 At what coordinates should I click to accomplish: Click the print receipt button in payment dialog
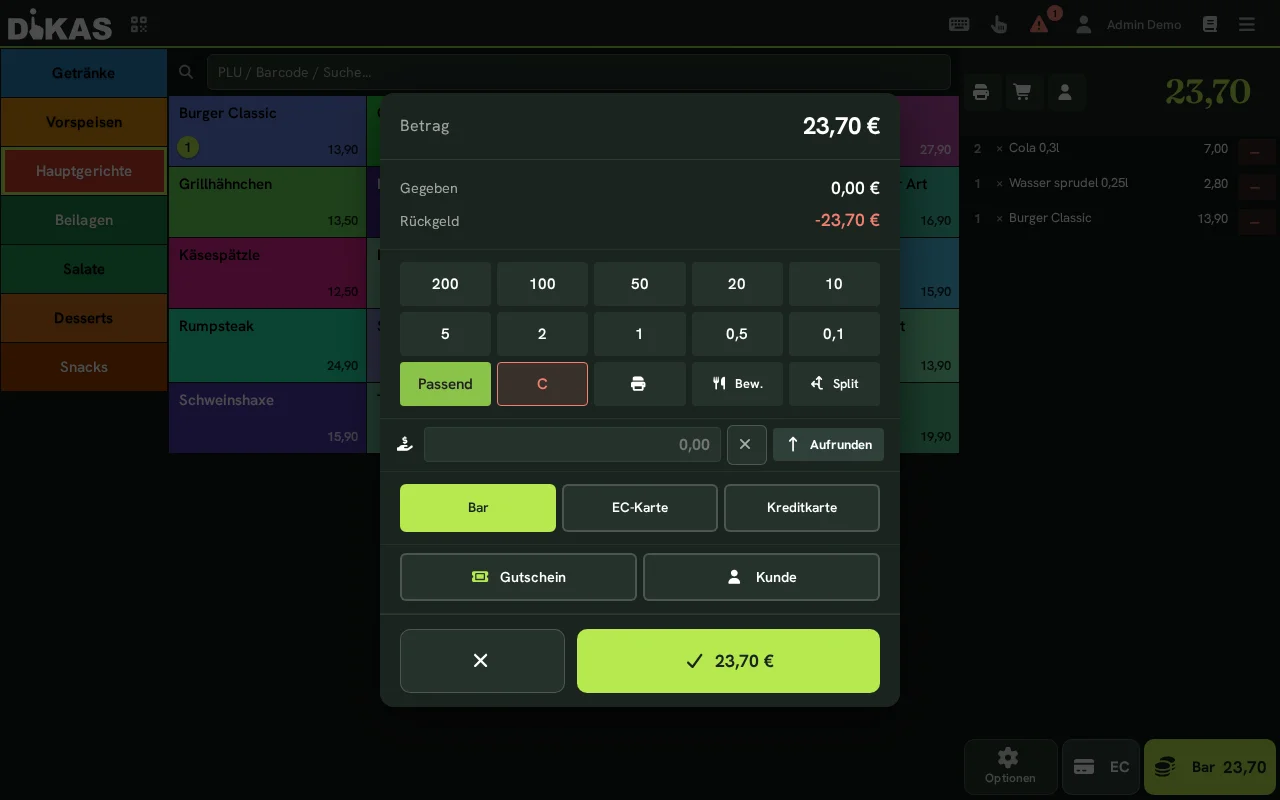[639, 384]
